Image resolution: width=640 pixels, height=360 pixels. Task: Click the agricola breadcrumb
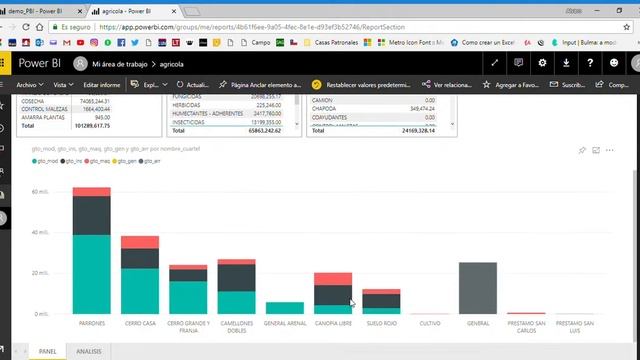[x=171, y=64]
